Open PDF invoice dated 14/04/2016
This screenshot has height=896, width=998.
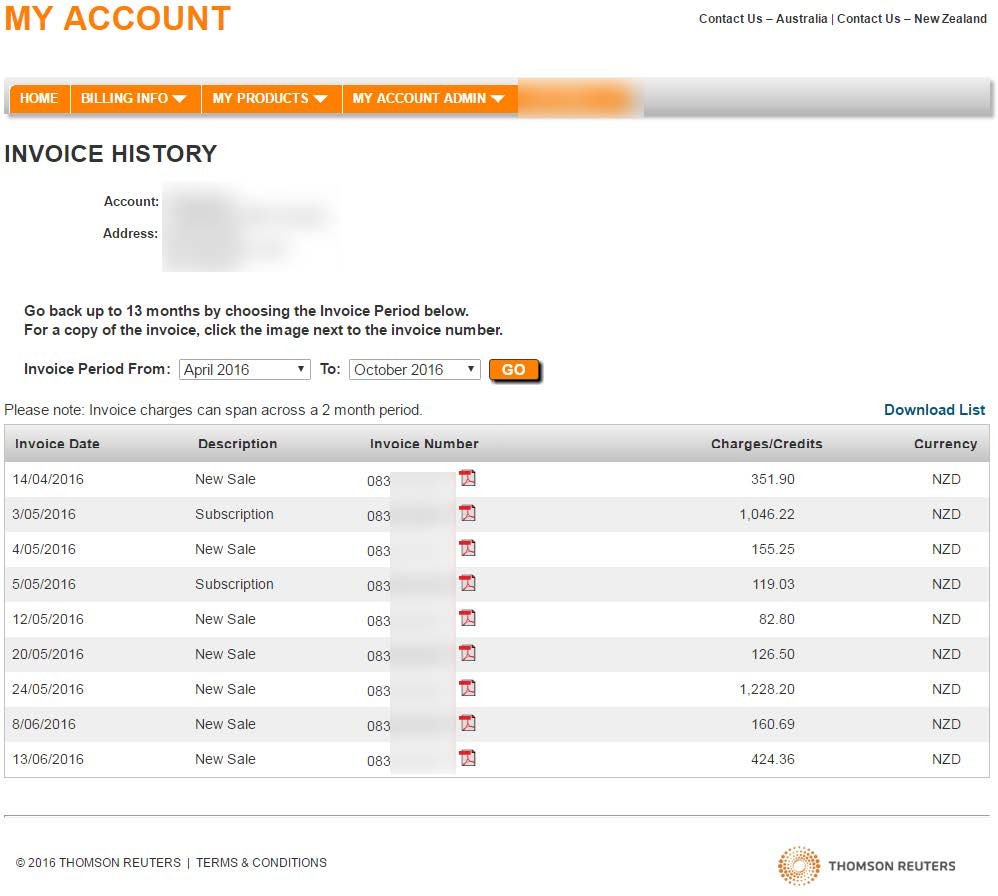(467, 478)
